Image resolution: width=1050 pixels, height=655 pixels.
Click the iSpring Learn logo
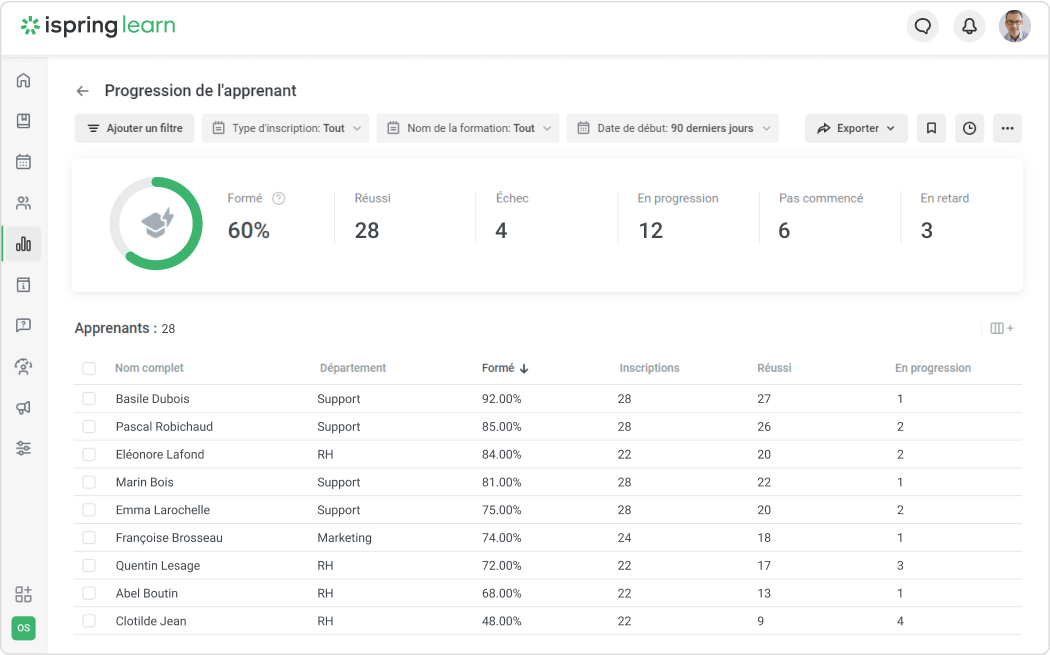pyautogui.click(x=98, y=25)
